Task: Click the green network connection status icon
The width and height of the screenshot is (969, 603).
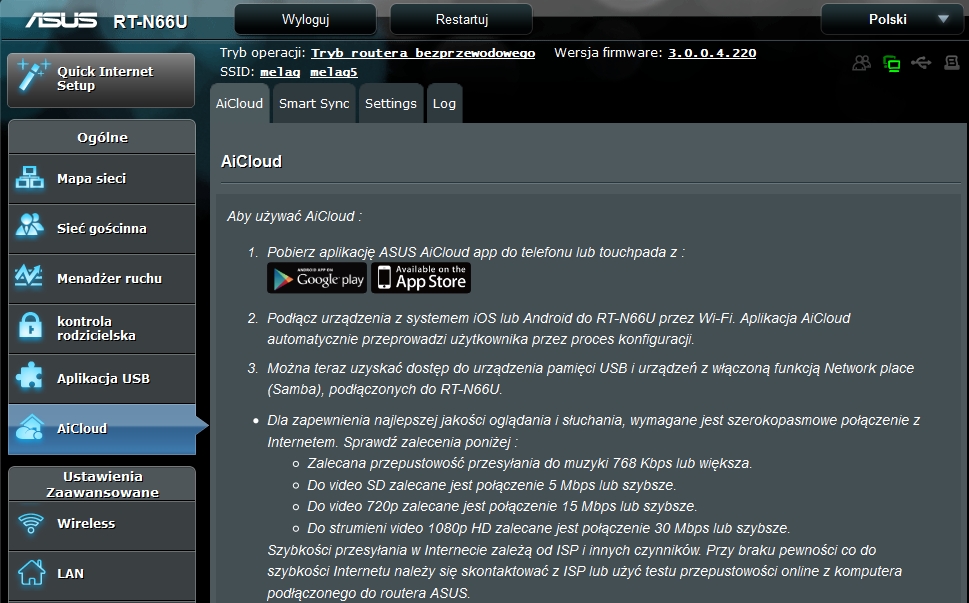Action: tap(892, 64)
